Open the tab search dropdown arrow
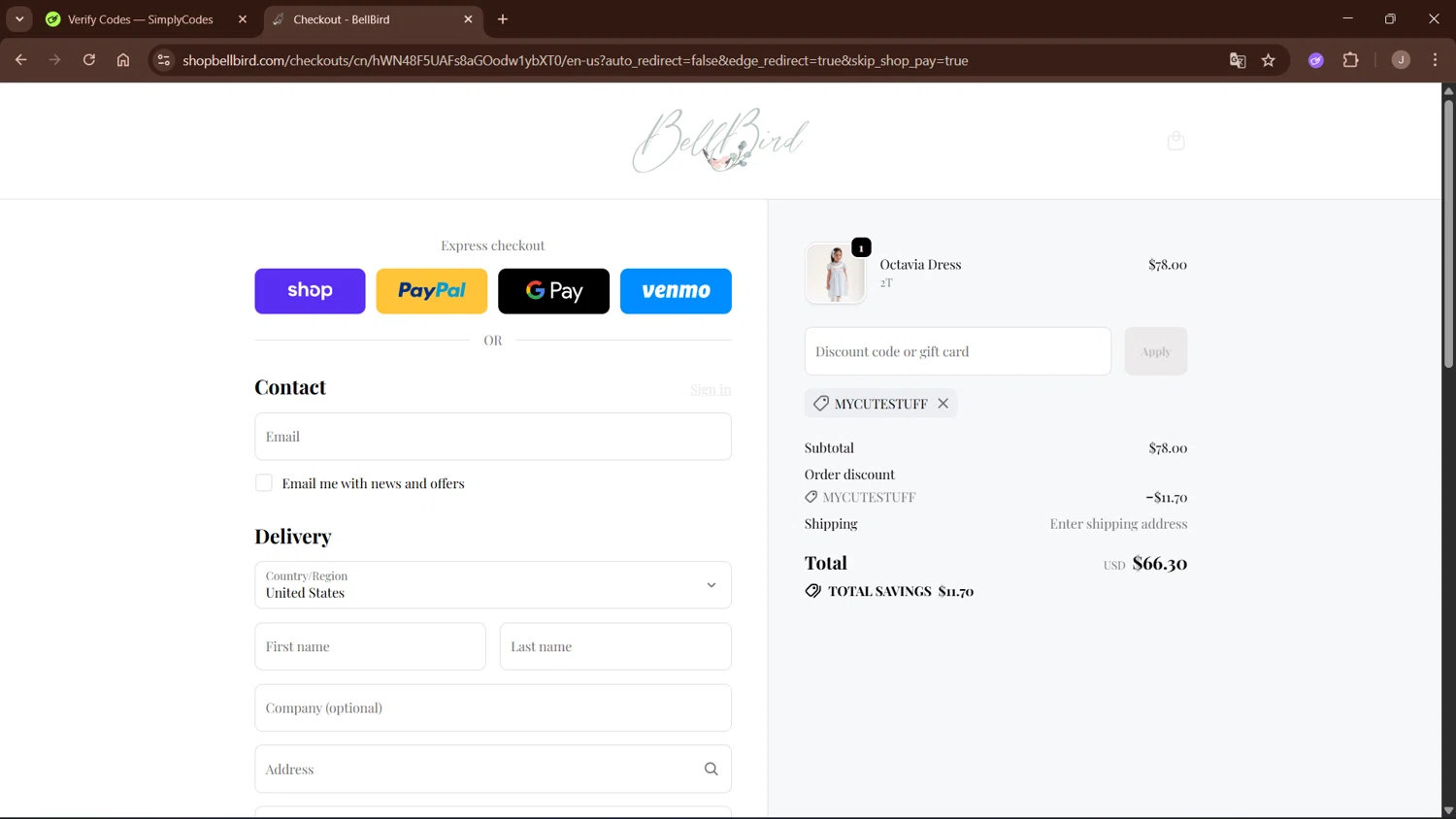 coord(19,19)
